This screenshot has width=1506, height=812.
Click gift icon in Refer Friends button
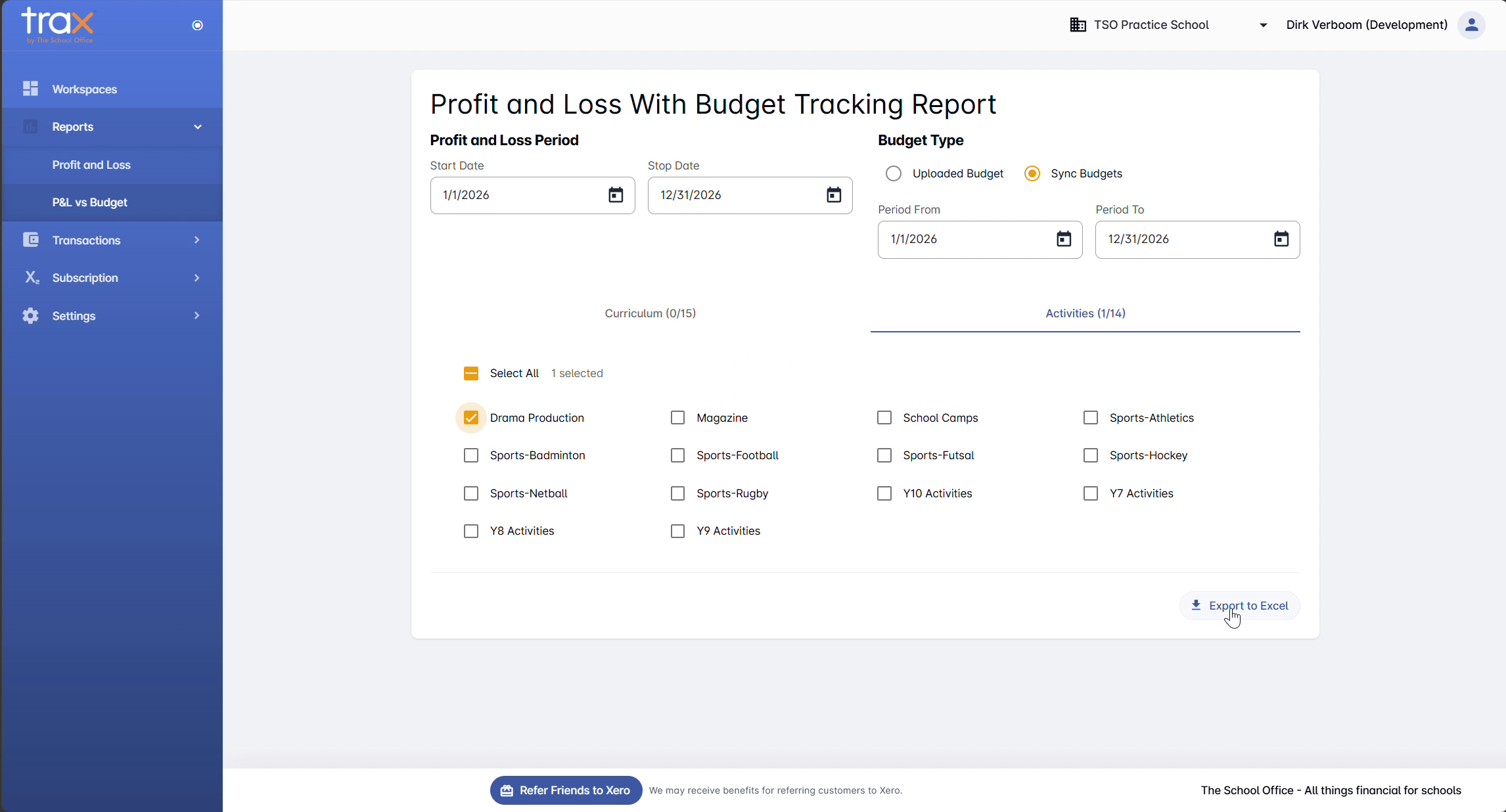[507, 790]
